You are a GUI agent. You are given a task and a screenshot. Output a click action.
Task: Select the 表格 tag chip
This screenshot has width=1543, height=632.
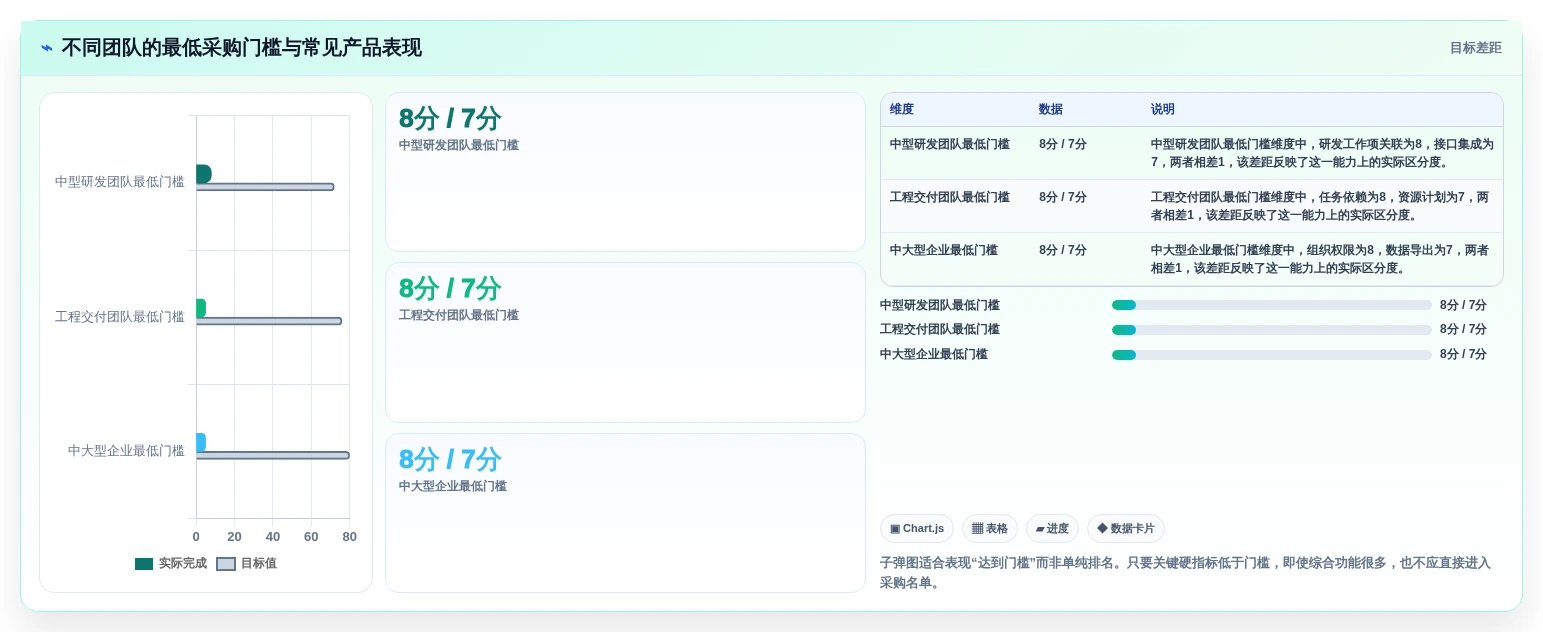990,528
